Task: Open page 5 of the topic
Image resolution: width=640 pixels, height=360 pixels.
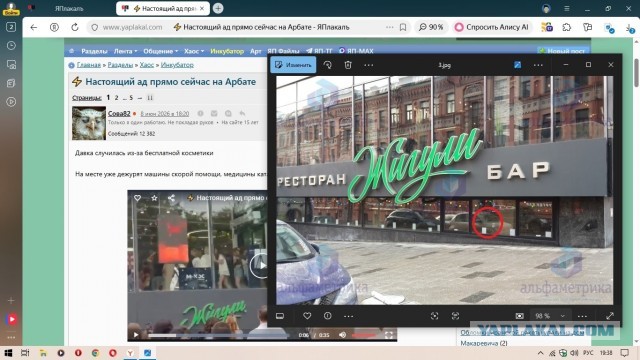Action: 131,98
